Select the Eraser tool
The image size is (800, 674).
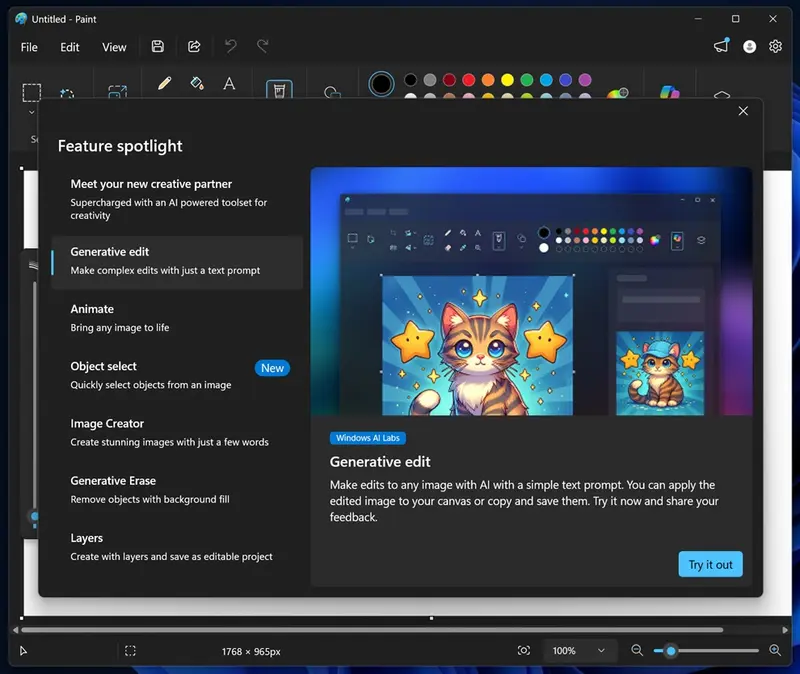click(279, 86)
